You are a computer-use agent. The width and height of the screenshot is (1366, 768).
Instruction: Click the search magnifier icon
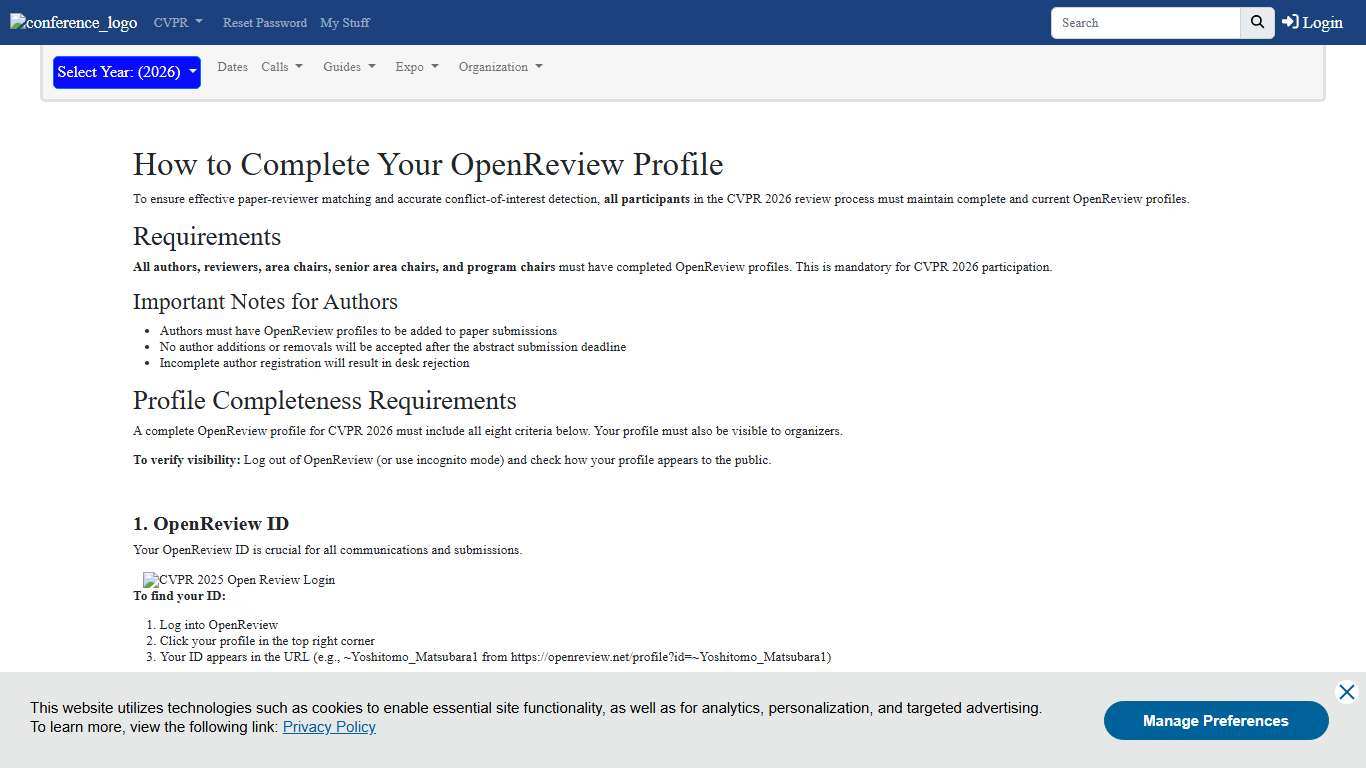(1256, 22)
